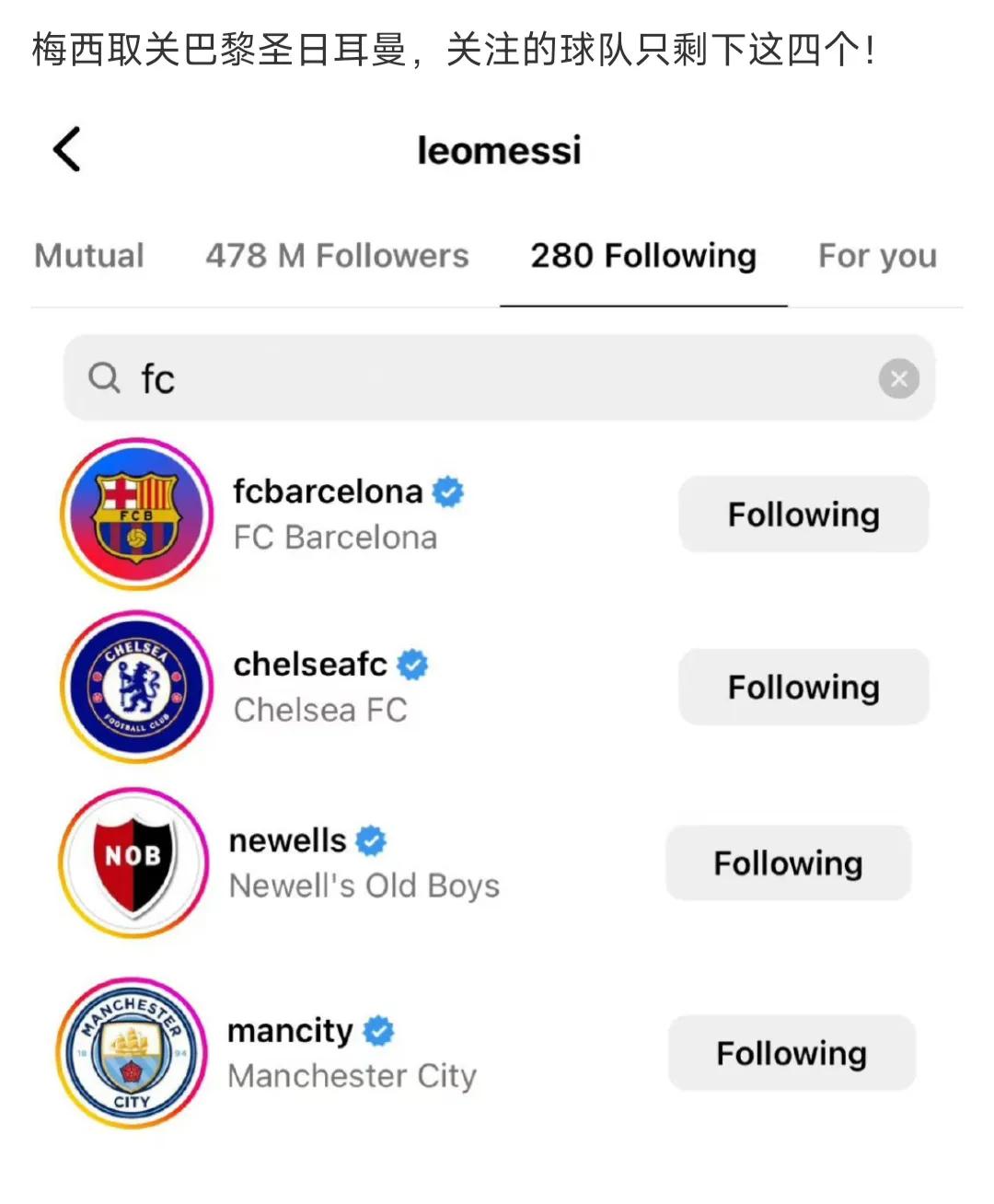Unfollow mancity via Following button

pyautogui.click(x=792, y=1053)
